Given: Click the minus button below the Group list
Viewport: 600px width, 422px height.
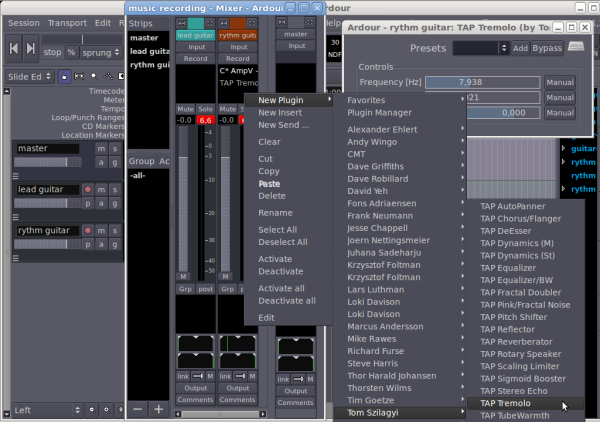Looking at the screenshot, I should point(138,409).
